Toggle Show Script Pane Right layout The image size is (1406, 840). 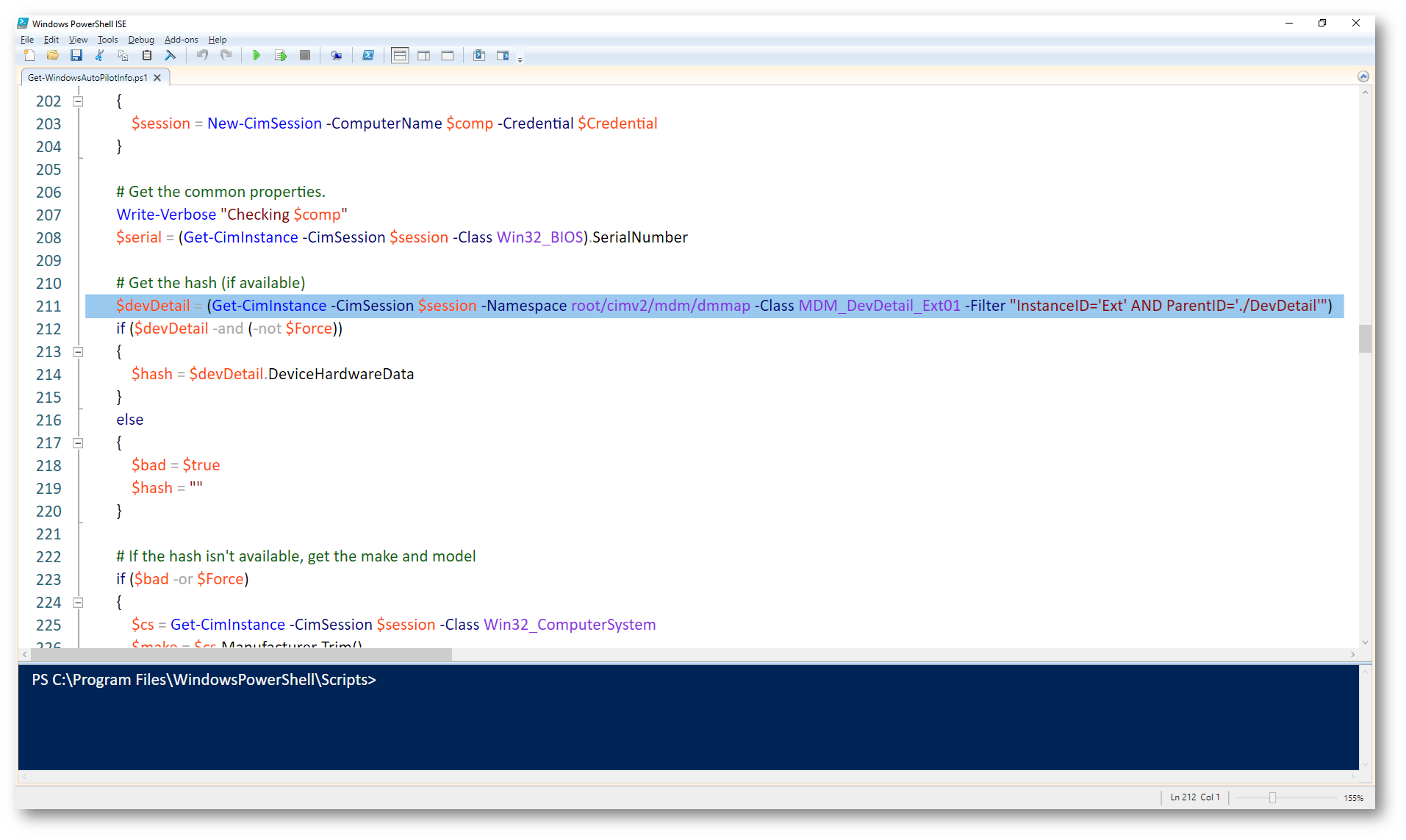[x=424, y=56]
